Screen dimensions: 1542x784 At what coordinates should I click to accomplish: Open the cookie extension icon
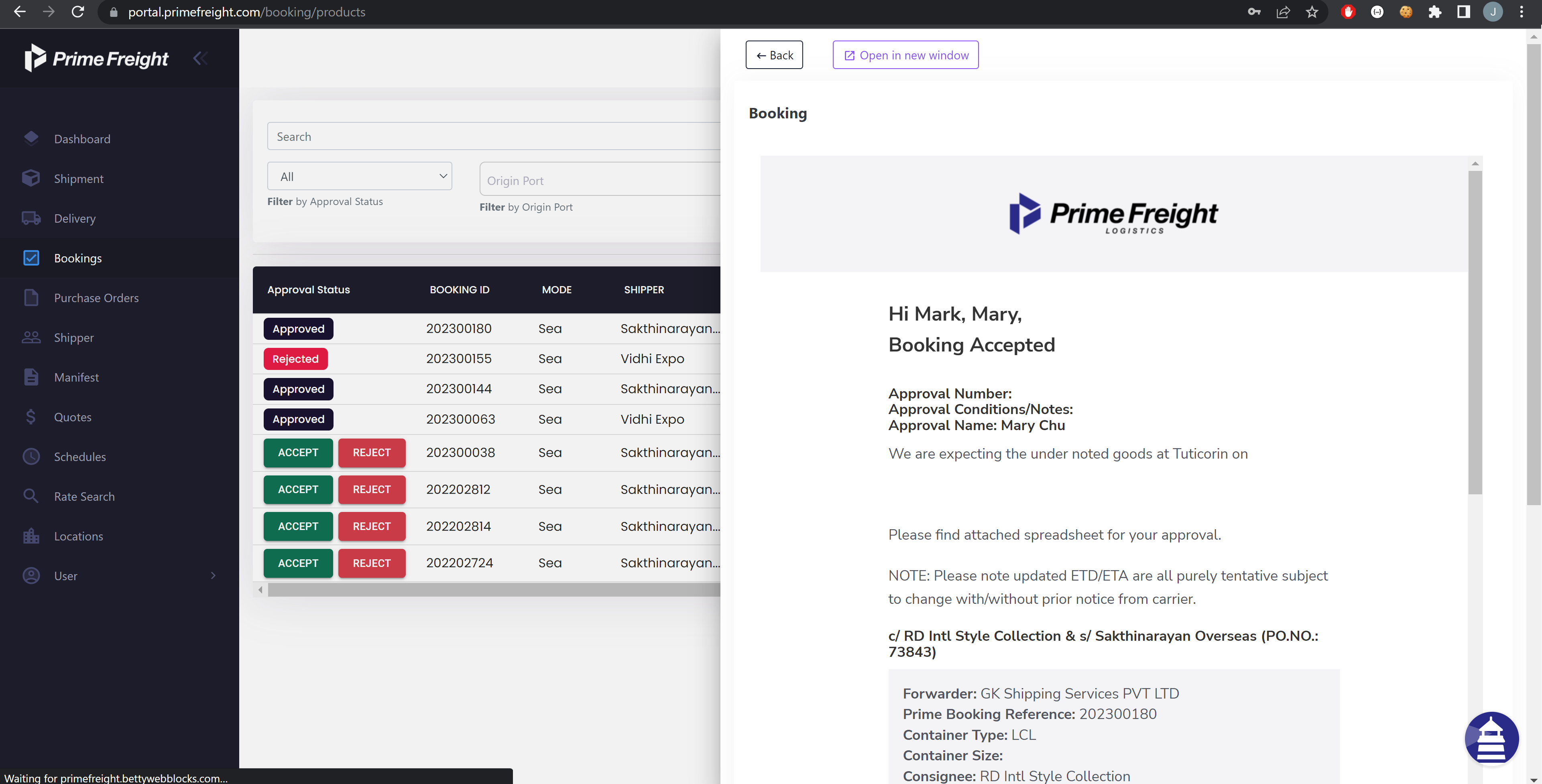pyautogui.click(x=1406, y=12)
